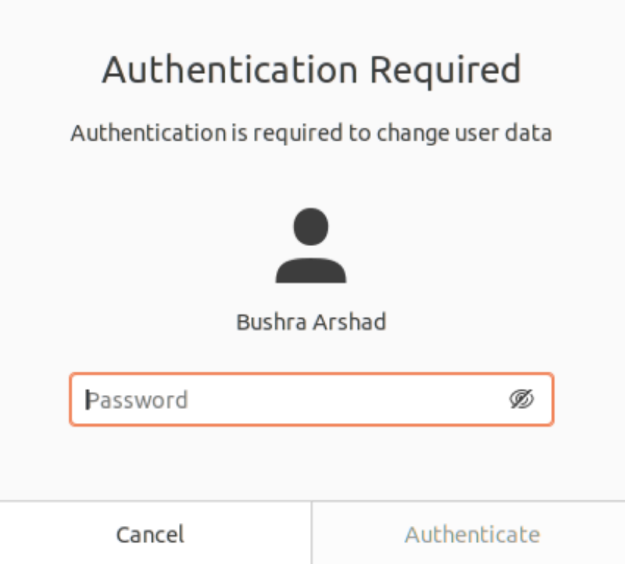The width and height of the screenshot is (625, 564).
Task: Click the text about changing user data
Action: 311,132
